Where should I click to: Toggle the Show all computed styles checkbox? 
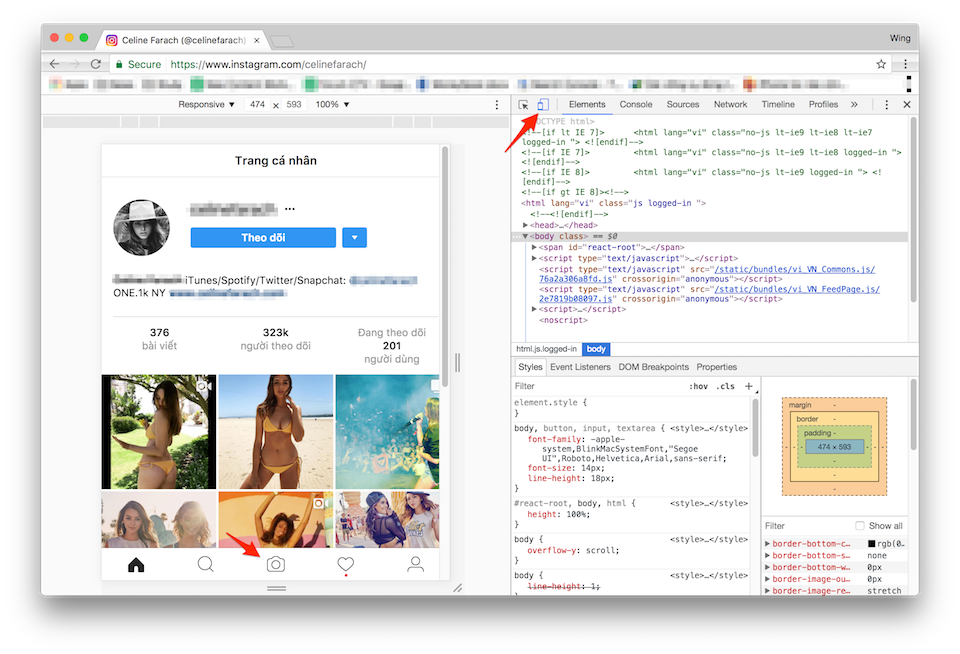(x=860, y=525)
